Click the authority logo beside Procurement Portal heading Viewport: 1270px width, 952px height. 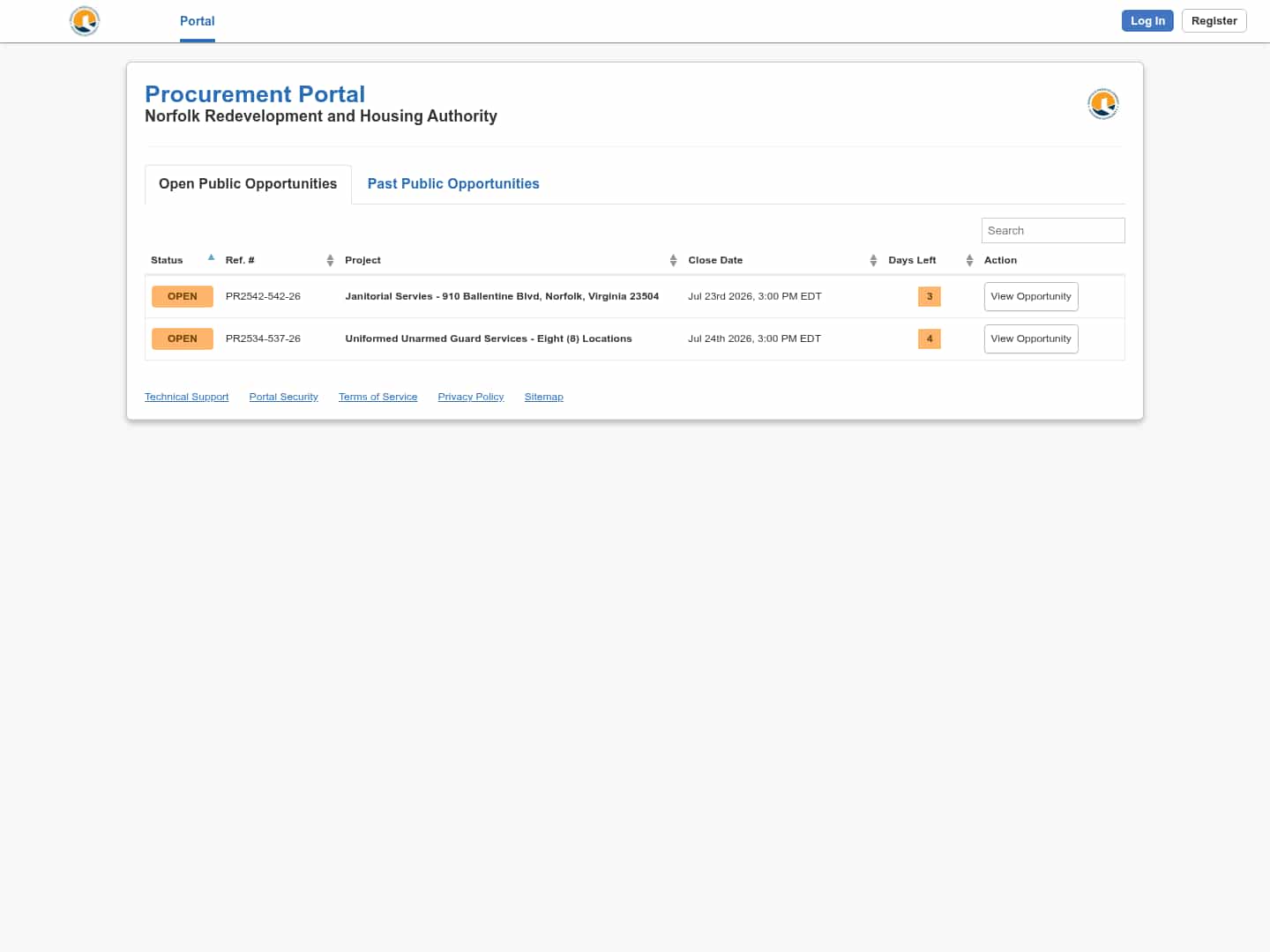click(1103, 104)
